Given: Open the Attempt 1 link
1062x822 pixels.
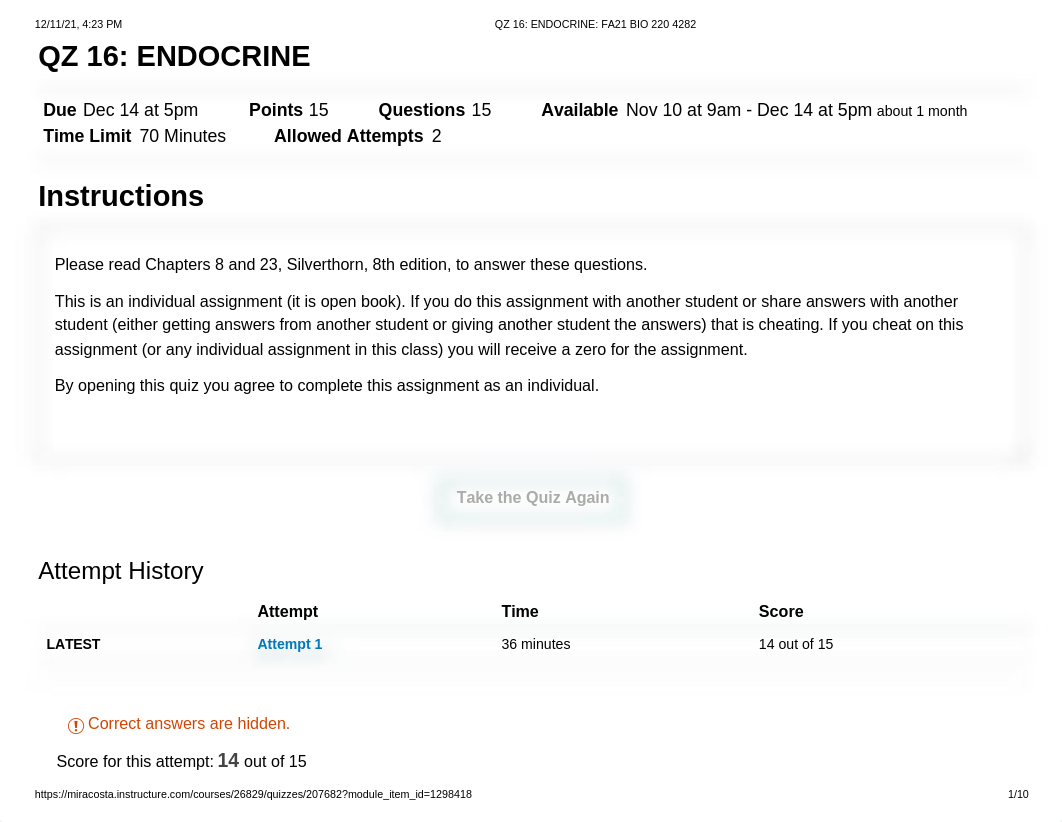Looking at the screenshot, I should (x=290, y=644).
